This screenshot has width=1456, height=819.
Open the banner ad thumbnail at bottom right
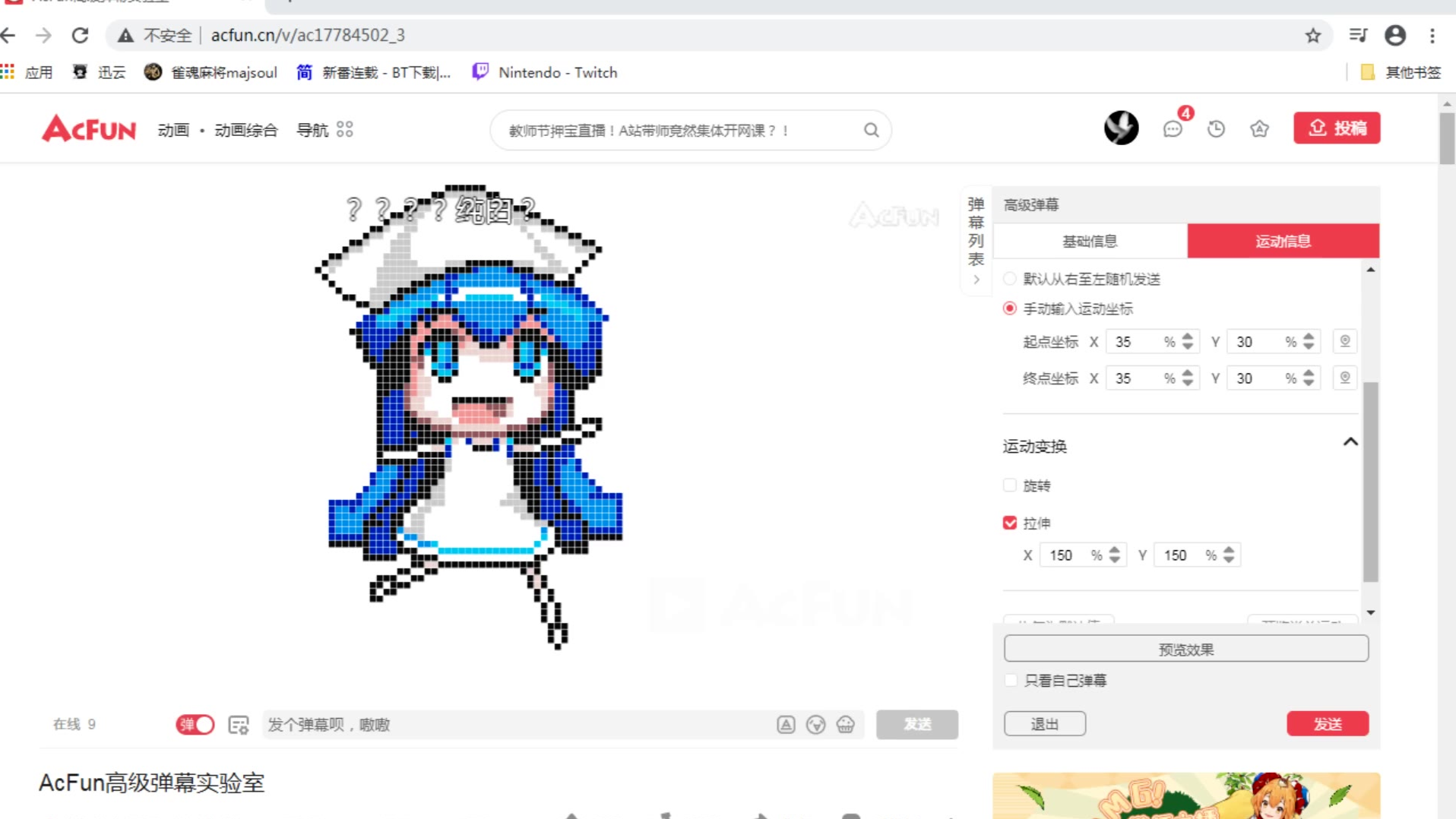coord(1185,795)
